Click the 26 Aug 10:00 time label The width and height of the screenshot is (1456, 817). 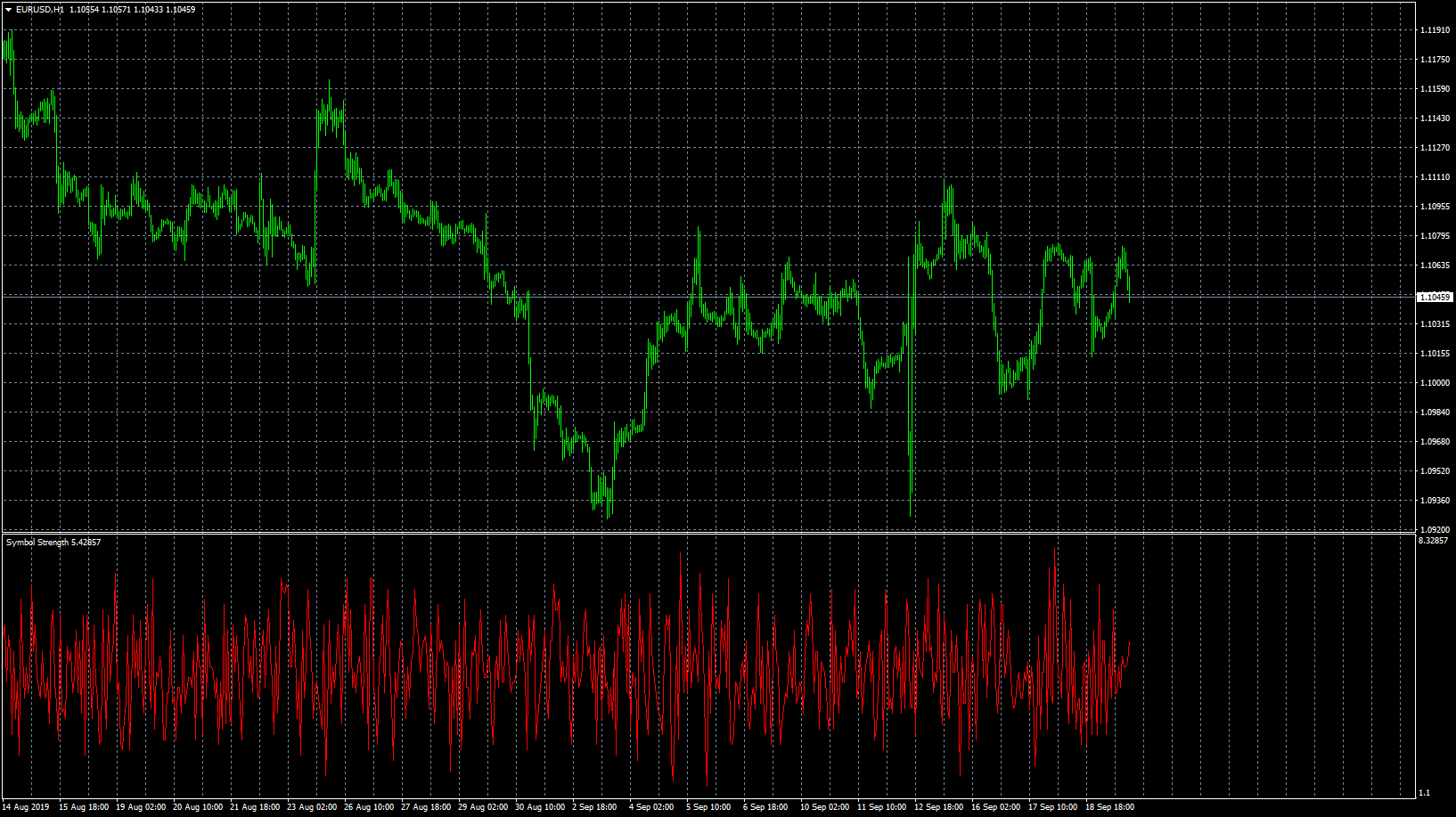[369, 807]
